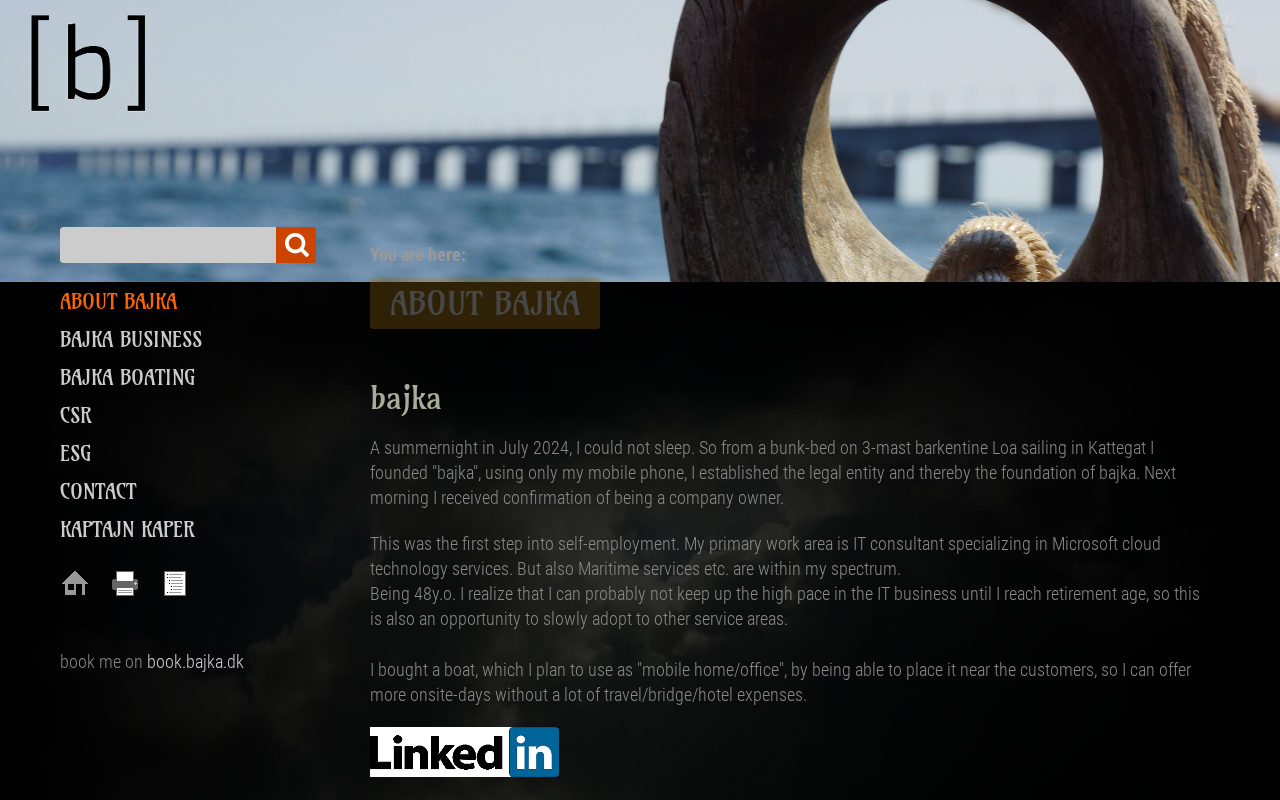This screenshot has height=800, width=1280.
Task: Click the 'You are here:' label
Action: [x=418, y=255]
